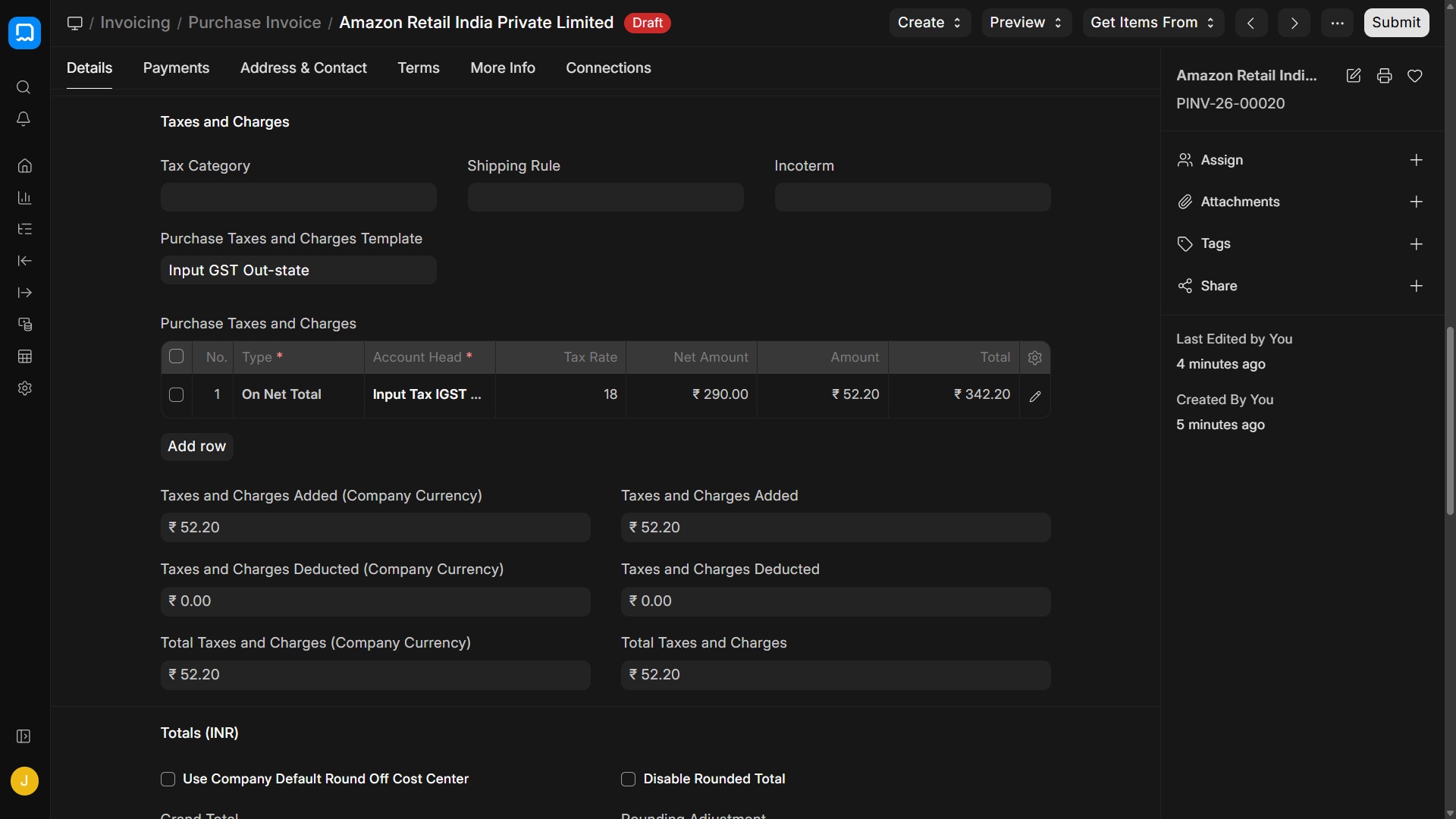Open notifications bell icon
Viewport: 1456px width, 819px height.
tap(24, 119)
